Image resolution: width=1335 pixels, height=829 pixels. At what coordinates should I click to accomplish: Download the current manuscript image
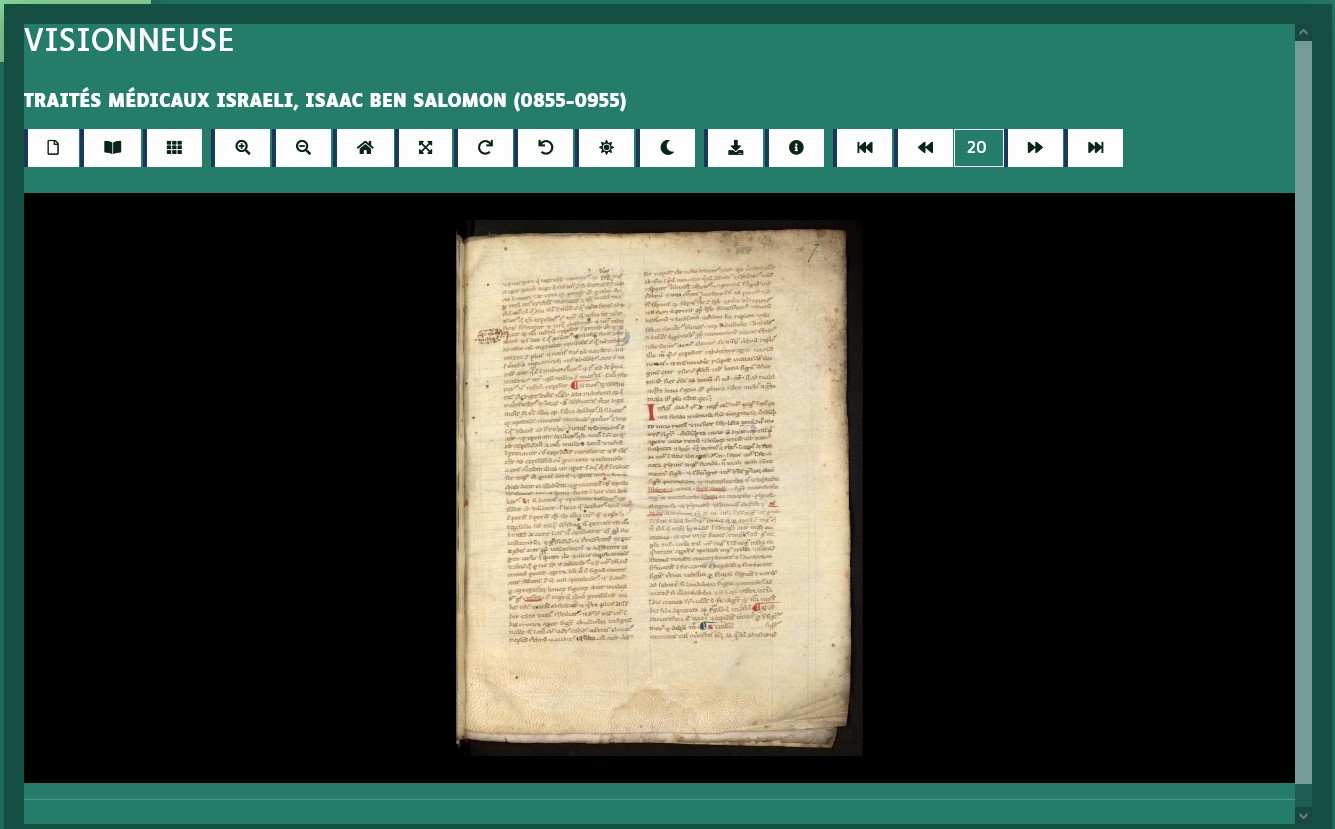[x=735, y=148]
